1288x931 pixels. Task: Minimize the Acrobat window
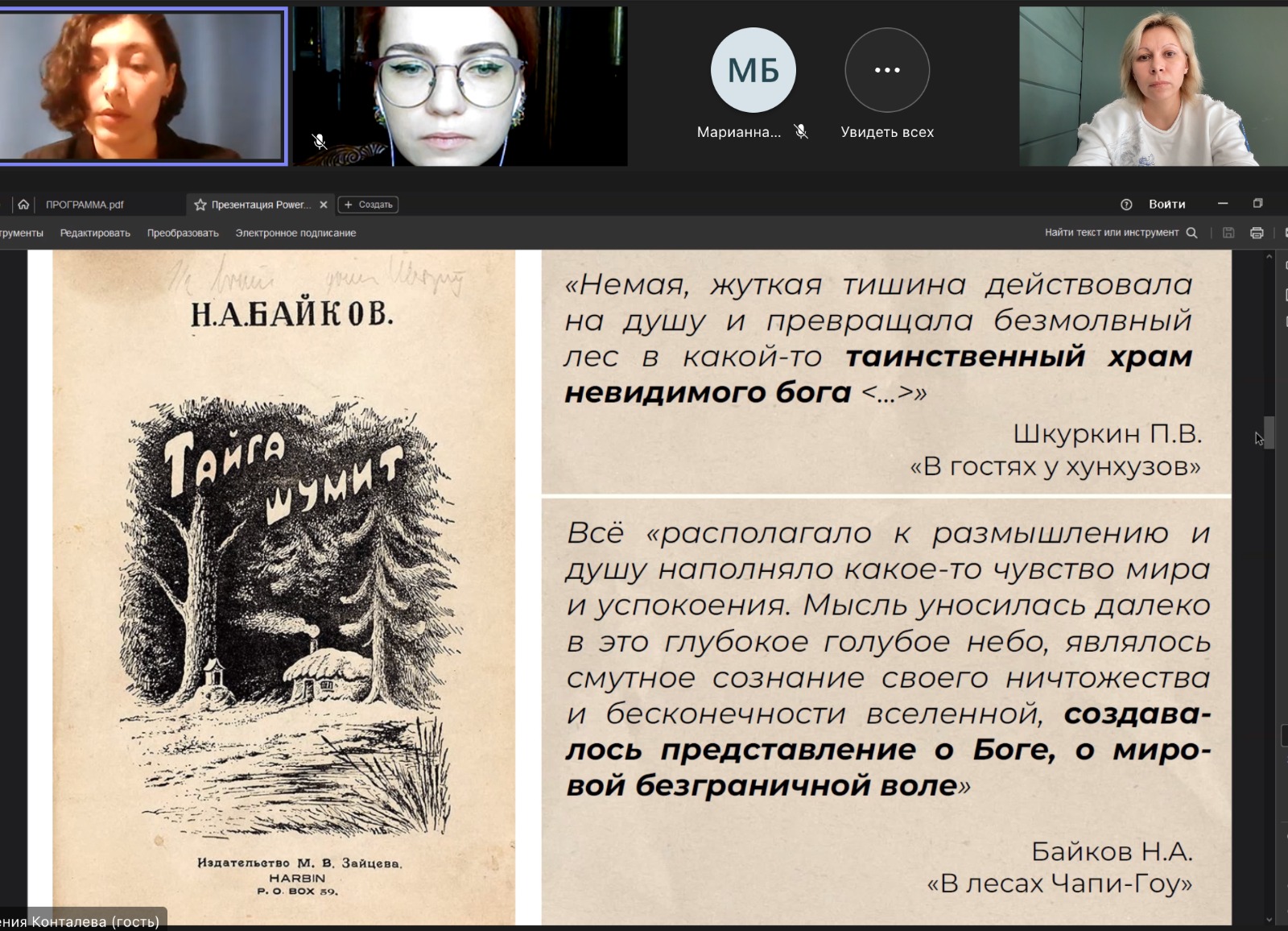[1223, 204]
